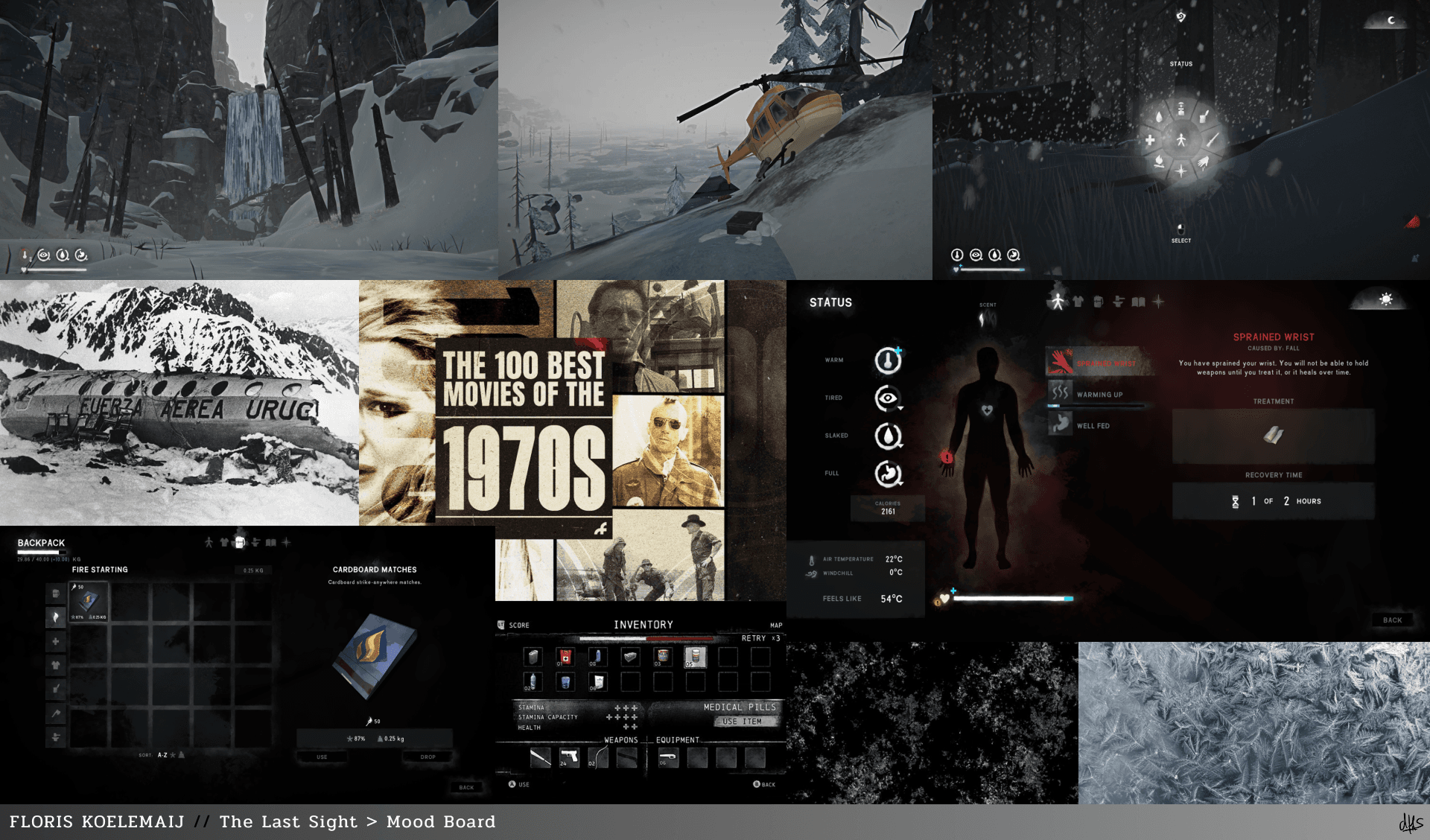
Task: Select the food and drink filter in Backpack
Action: (x=55, y=689)
